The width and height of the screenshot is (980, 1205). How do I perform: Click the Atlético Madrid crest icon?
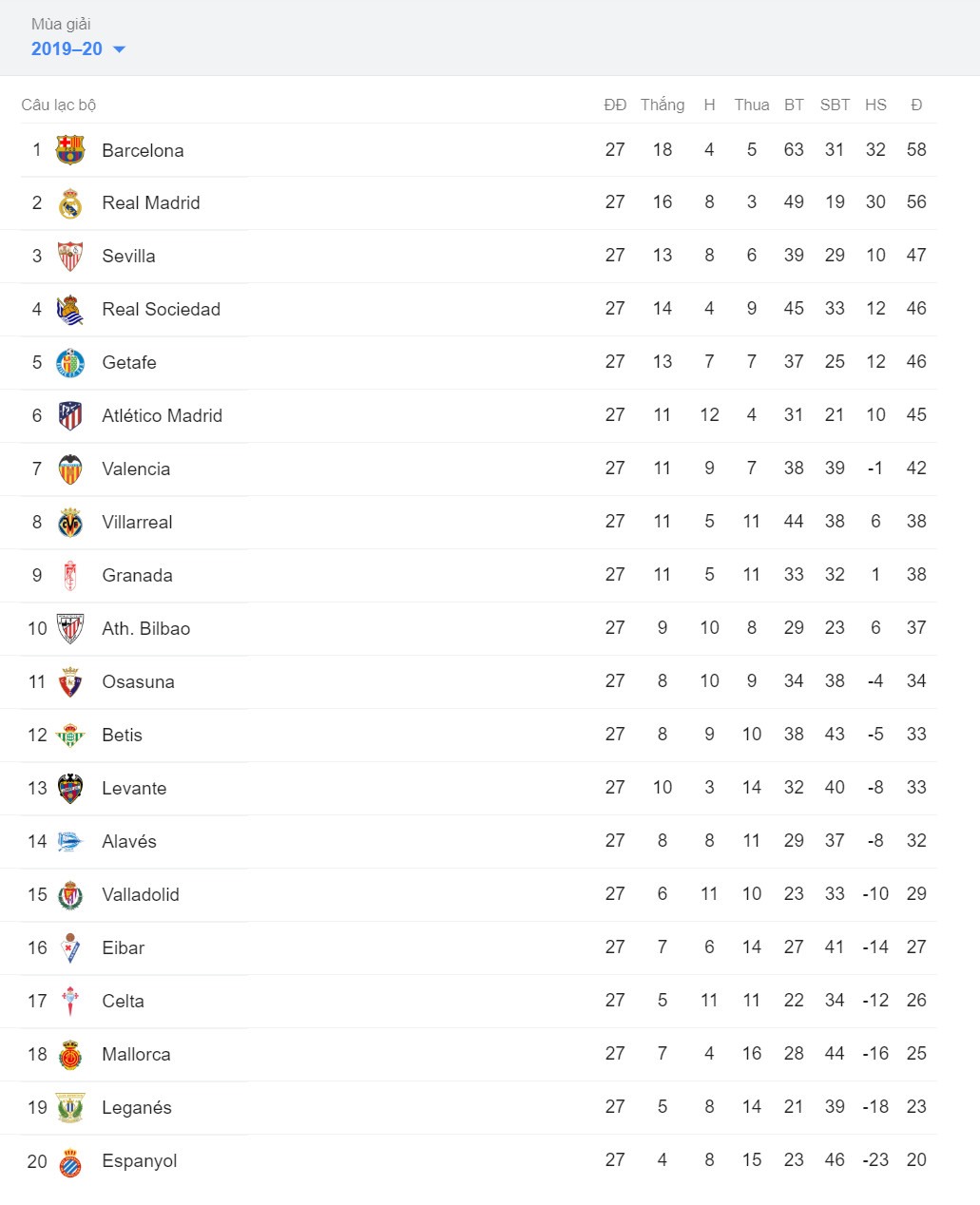point(70,416)
